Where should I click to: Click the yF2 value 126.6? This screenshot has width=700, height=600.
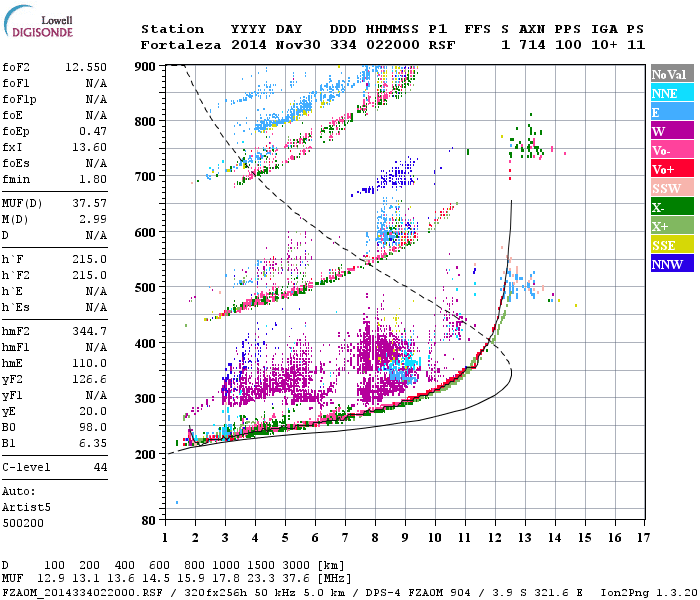tap(89, 379)
